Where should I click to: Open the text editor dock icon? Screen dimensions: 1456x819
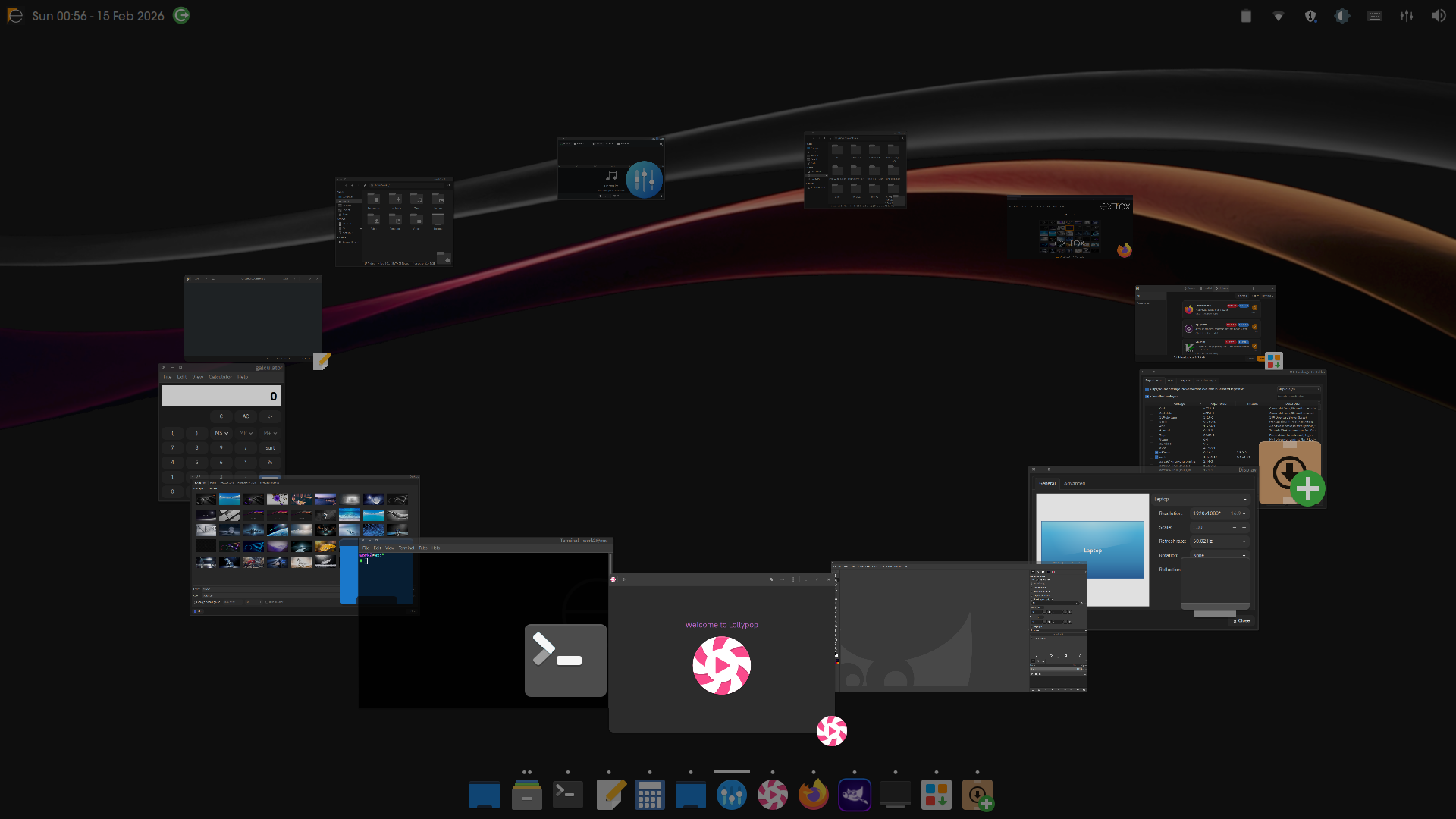610,795
